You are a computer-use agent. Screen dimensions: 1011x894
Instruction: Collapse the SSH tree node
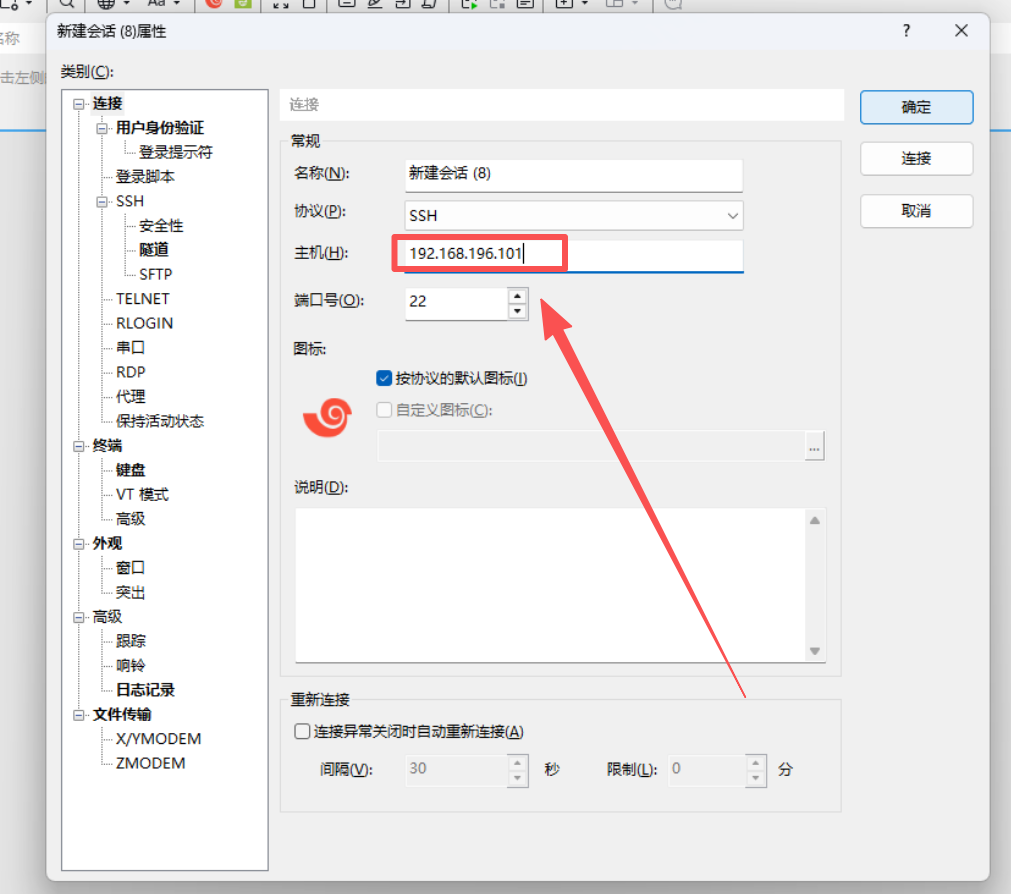101,202
